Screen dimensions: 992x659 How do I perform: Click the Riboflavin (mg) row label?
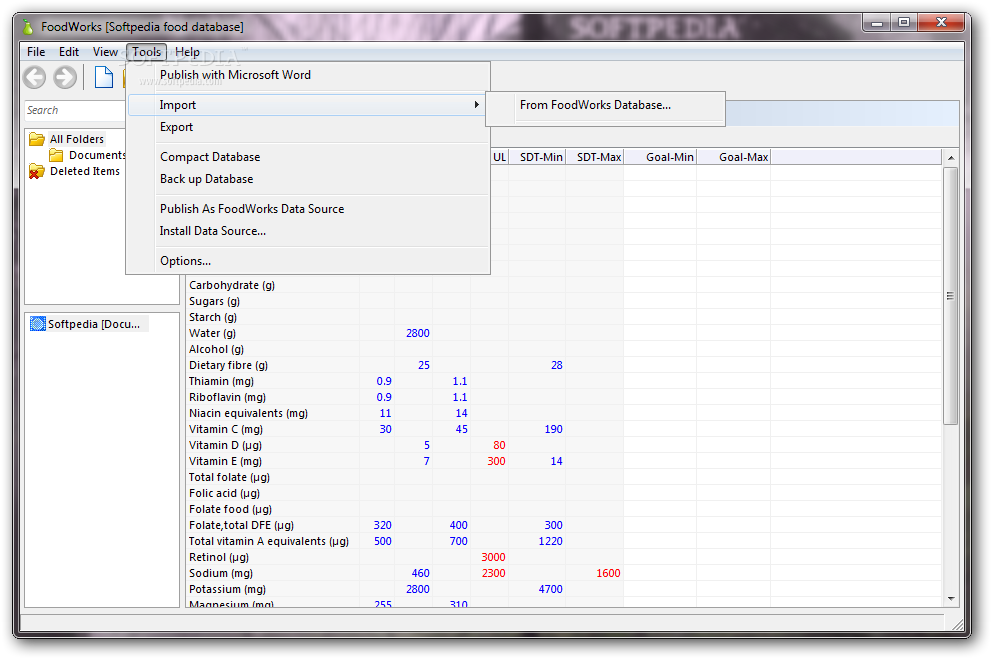(x=227, y=397)
